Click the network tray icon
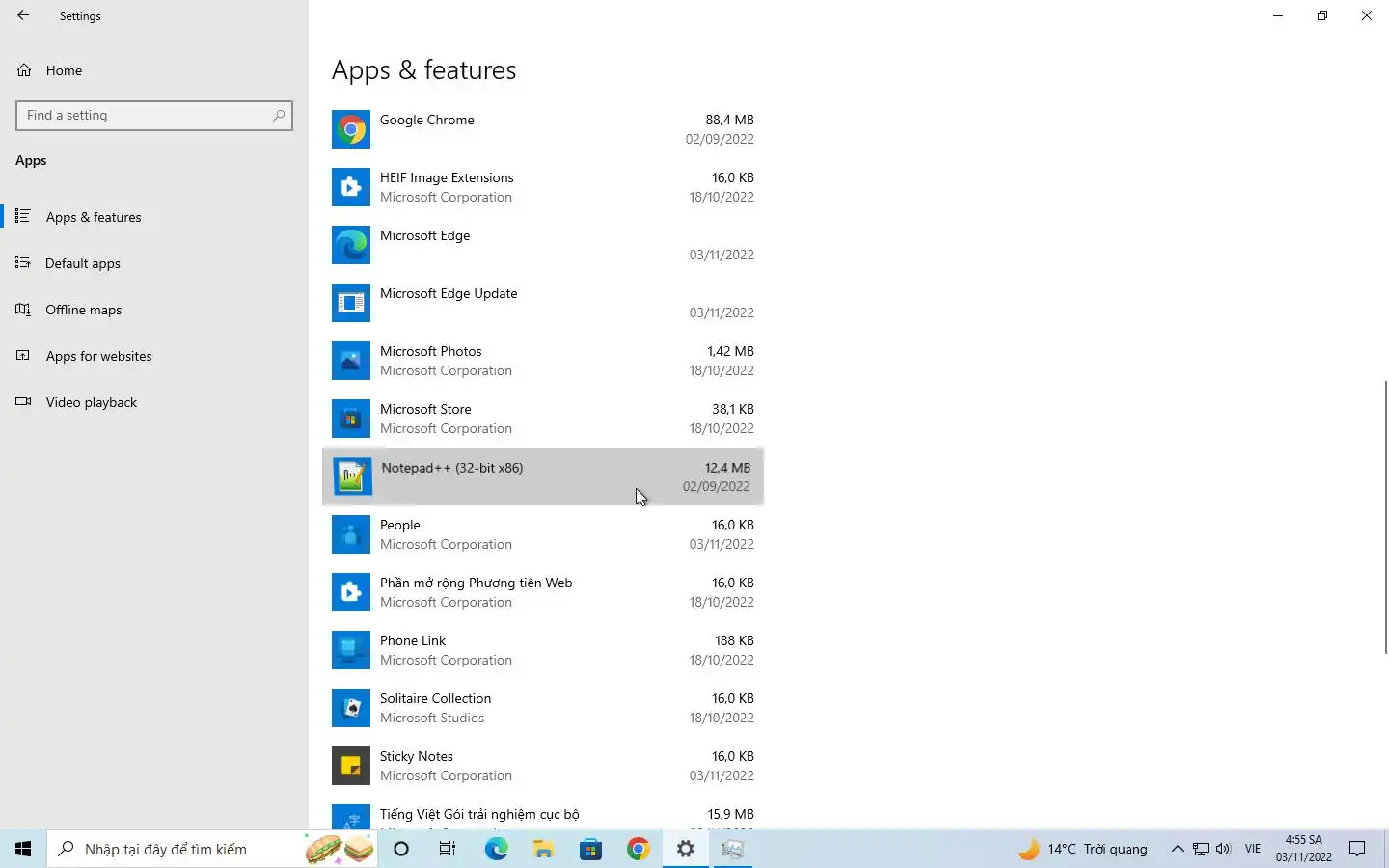The image size is (1389, 868). (1200, 849)
